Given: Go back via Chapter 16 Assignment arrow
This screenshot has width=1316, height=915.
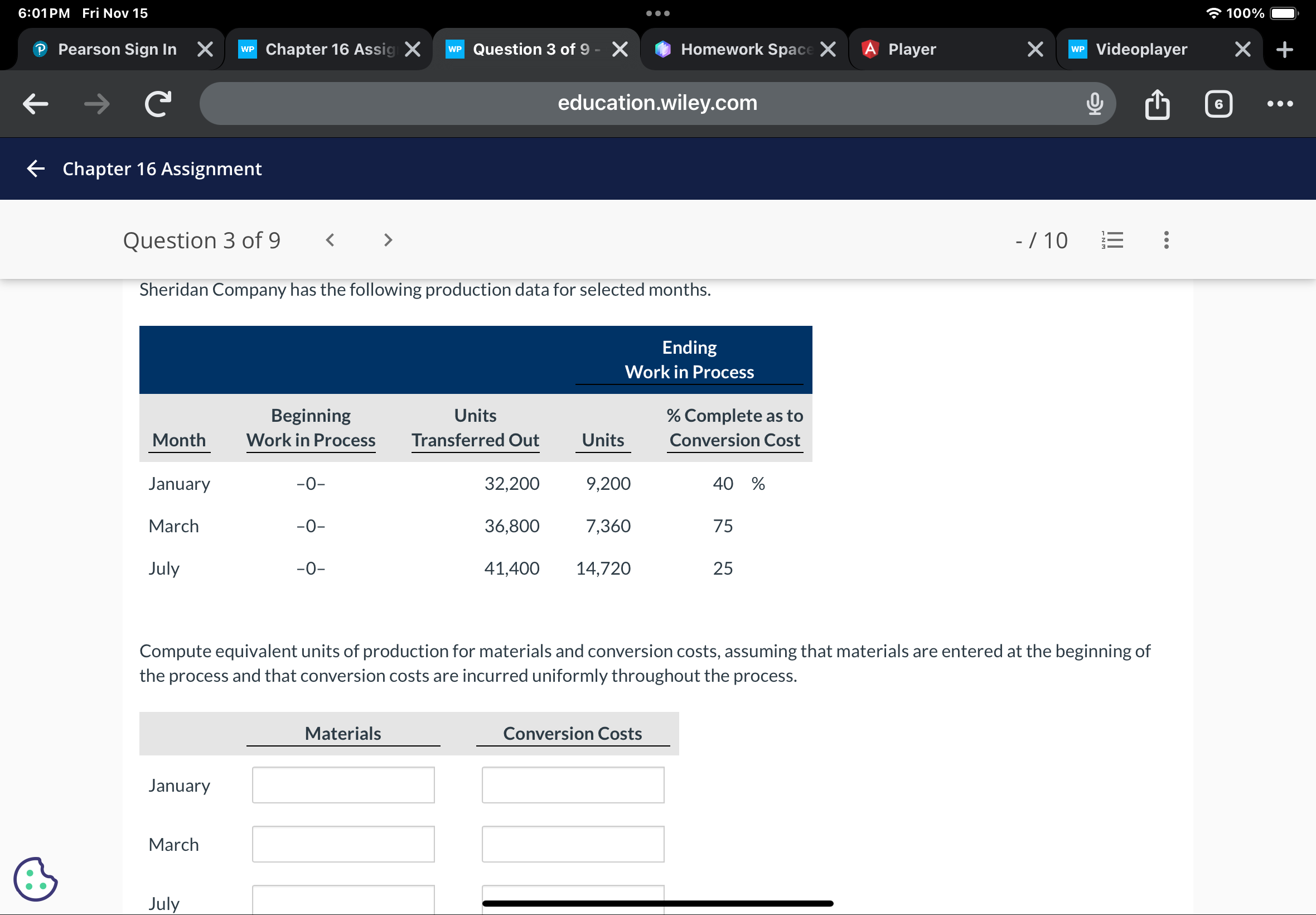Looking at the screenshot, I should click(x=36, y=168).
